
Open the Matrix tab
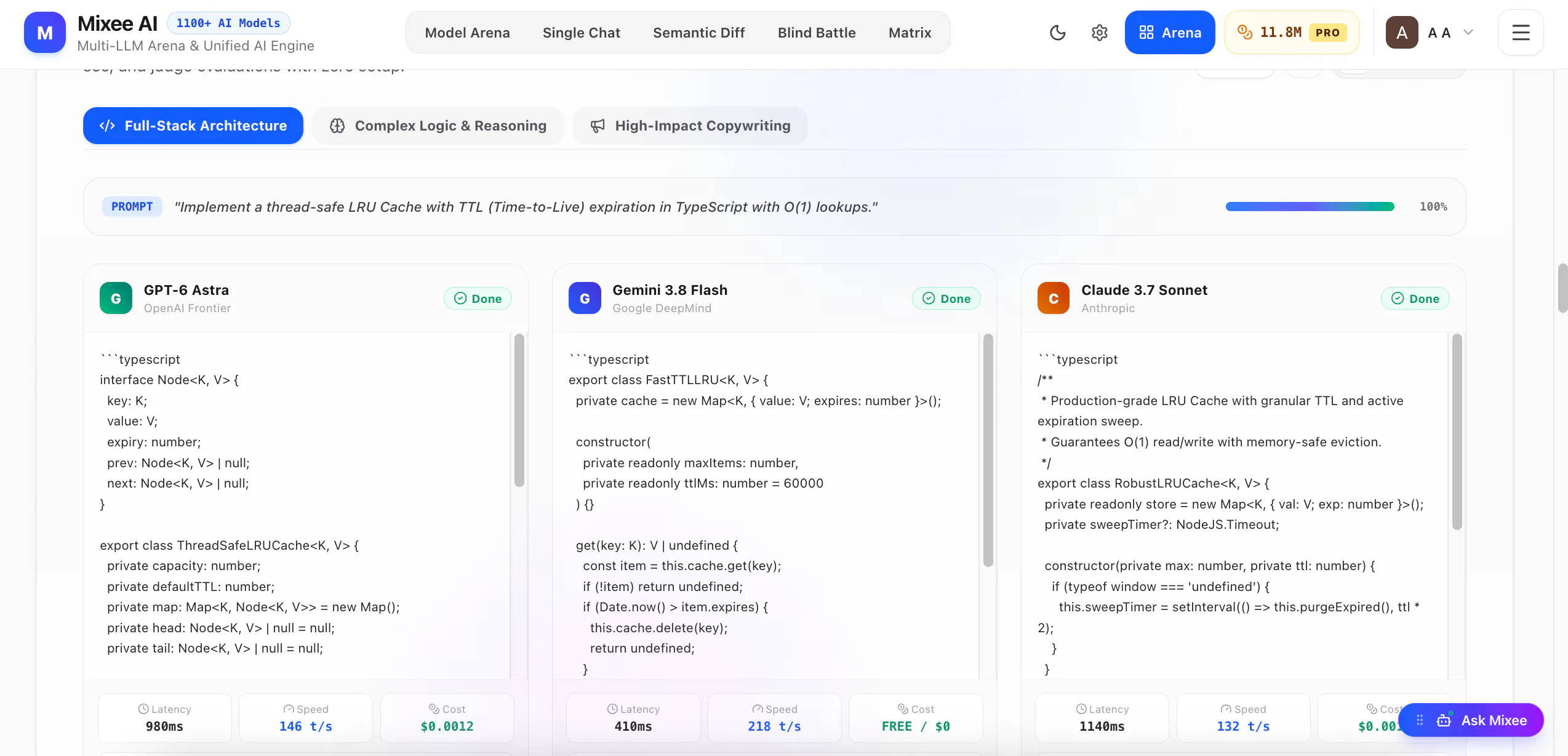(x=910, y=33)
